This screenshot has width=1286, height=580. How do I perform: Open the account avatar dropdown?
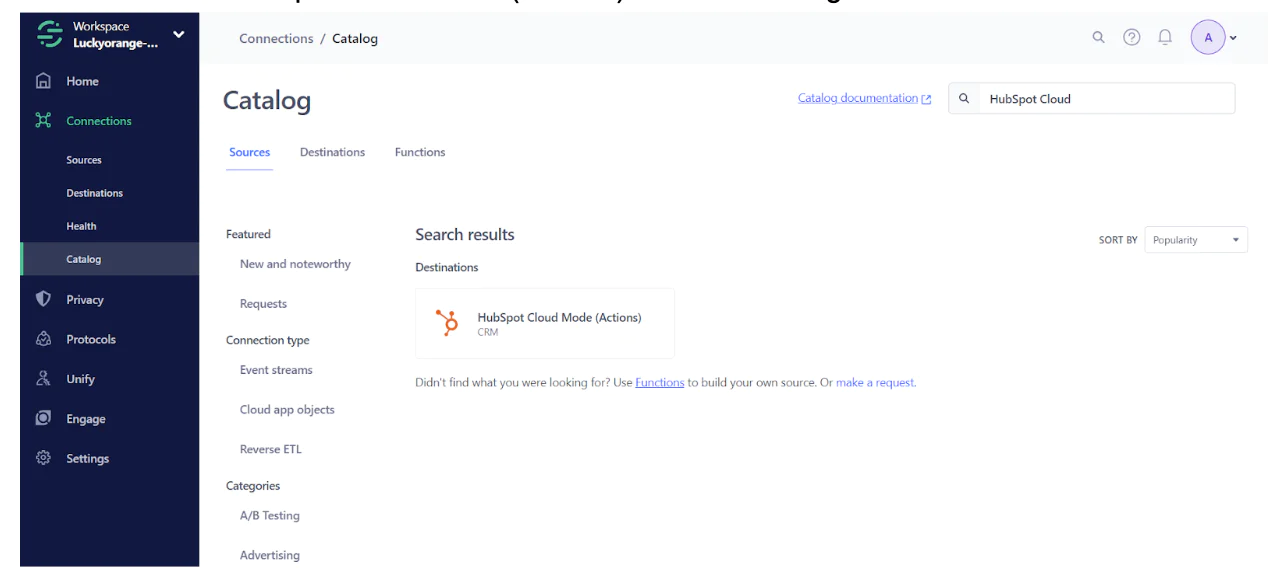click(x=1209, y=36)
